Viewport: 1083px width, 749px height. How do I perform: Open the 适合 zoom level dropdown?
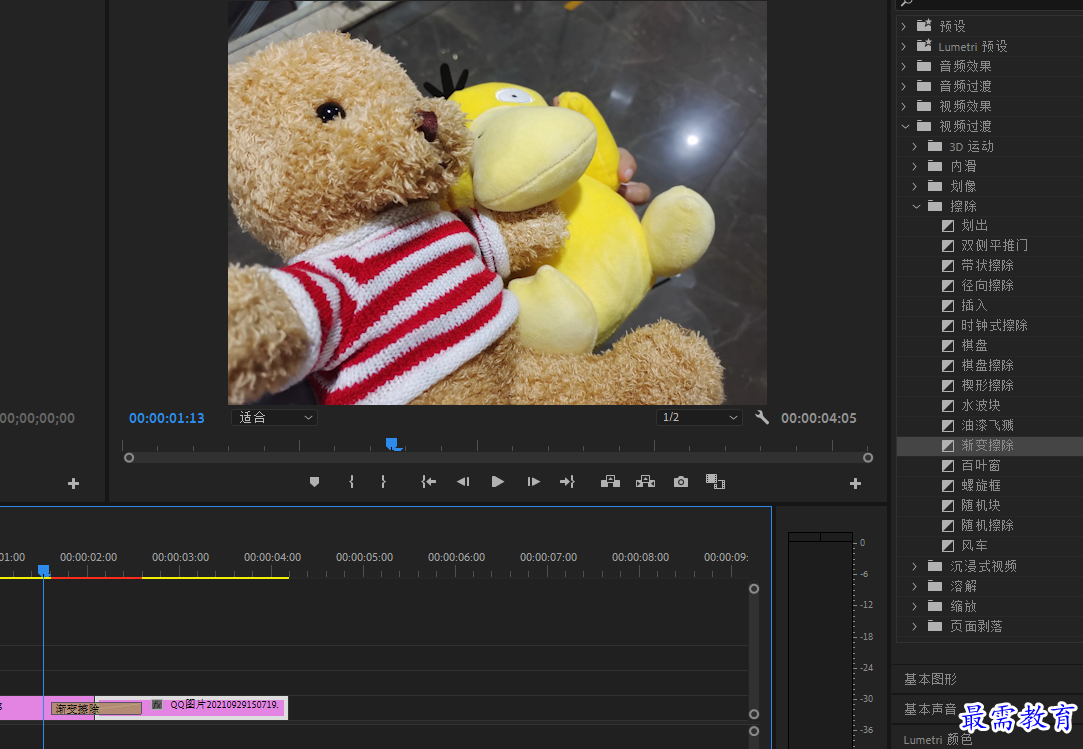click(274, 417)
